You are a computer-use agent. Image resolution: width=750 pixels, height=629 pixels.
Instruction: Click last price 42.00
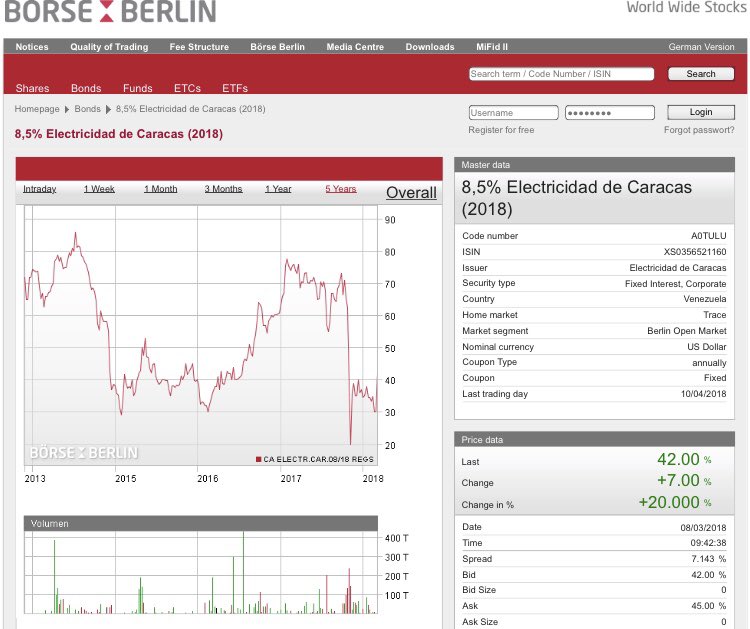(x=678, y=459)
